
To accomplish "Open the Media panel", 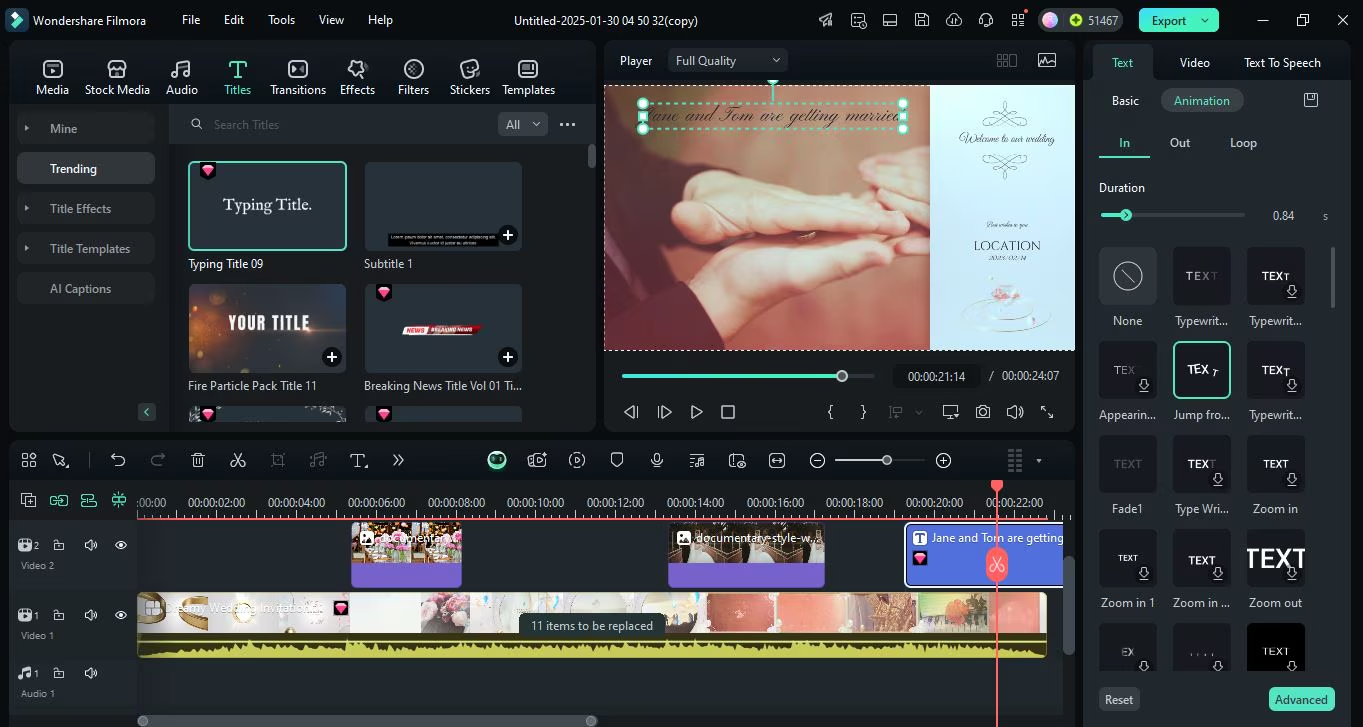I will (x=52, y=77).
